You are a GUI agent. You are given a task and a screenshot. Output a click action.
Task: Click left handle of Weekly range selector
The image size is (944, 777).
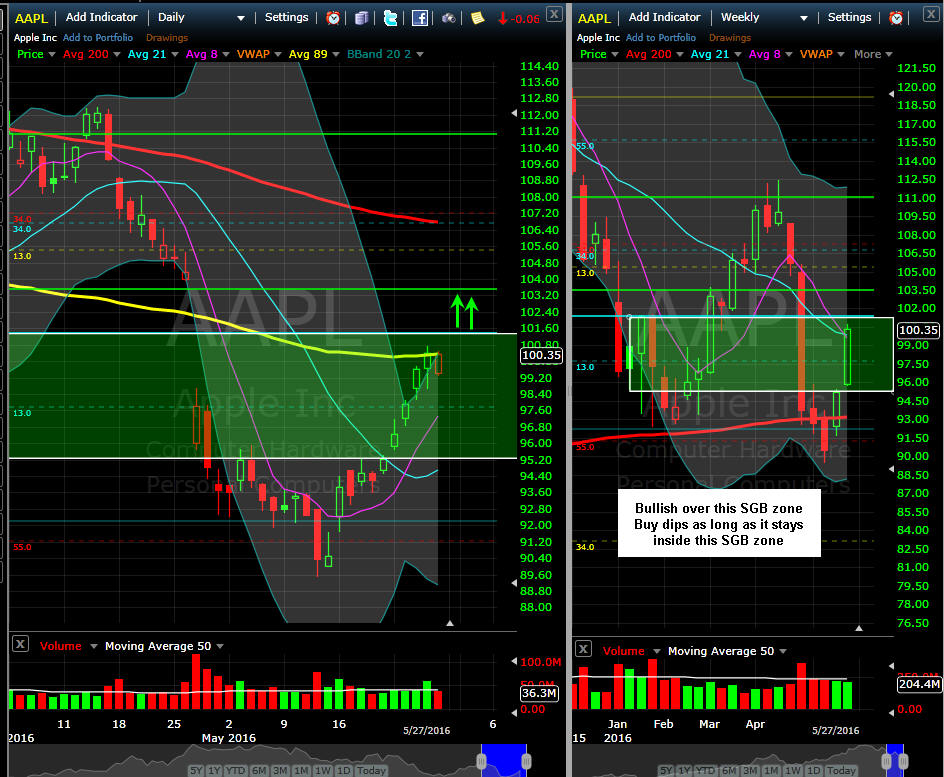[x=886, y=761]
